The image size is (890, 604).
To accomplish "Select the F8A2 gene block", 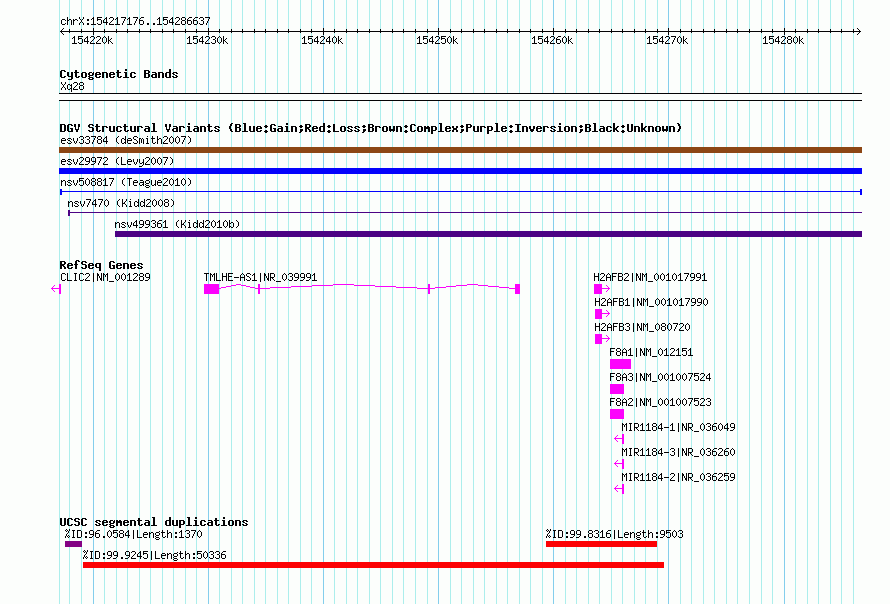I will click(x=617, y=414).
